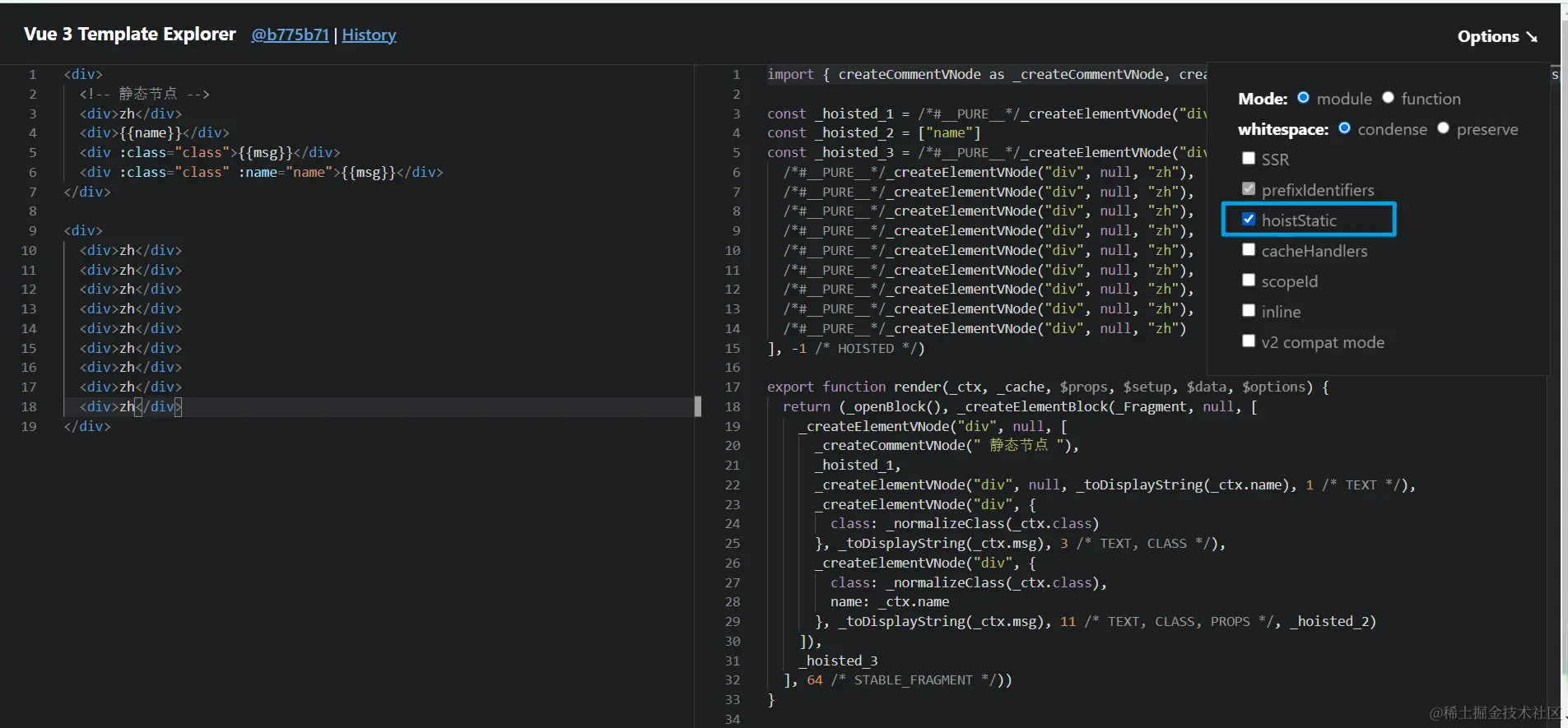This screenshot has width=1568, height=728.
Task: Click line number 17 in output editor
Action: (x=733, y=387)
